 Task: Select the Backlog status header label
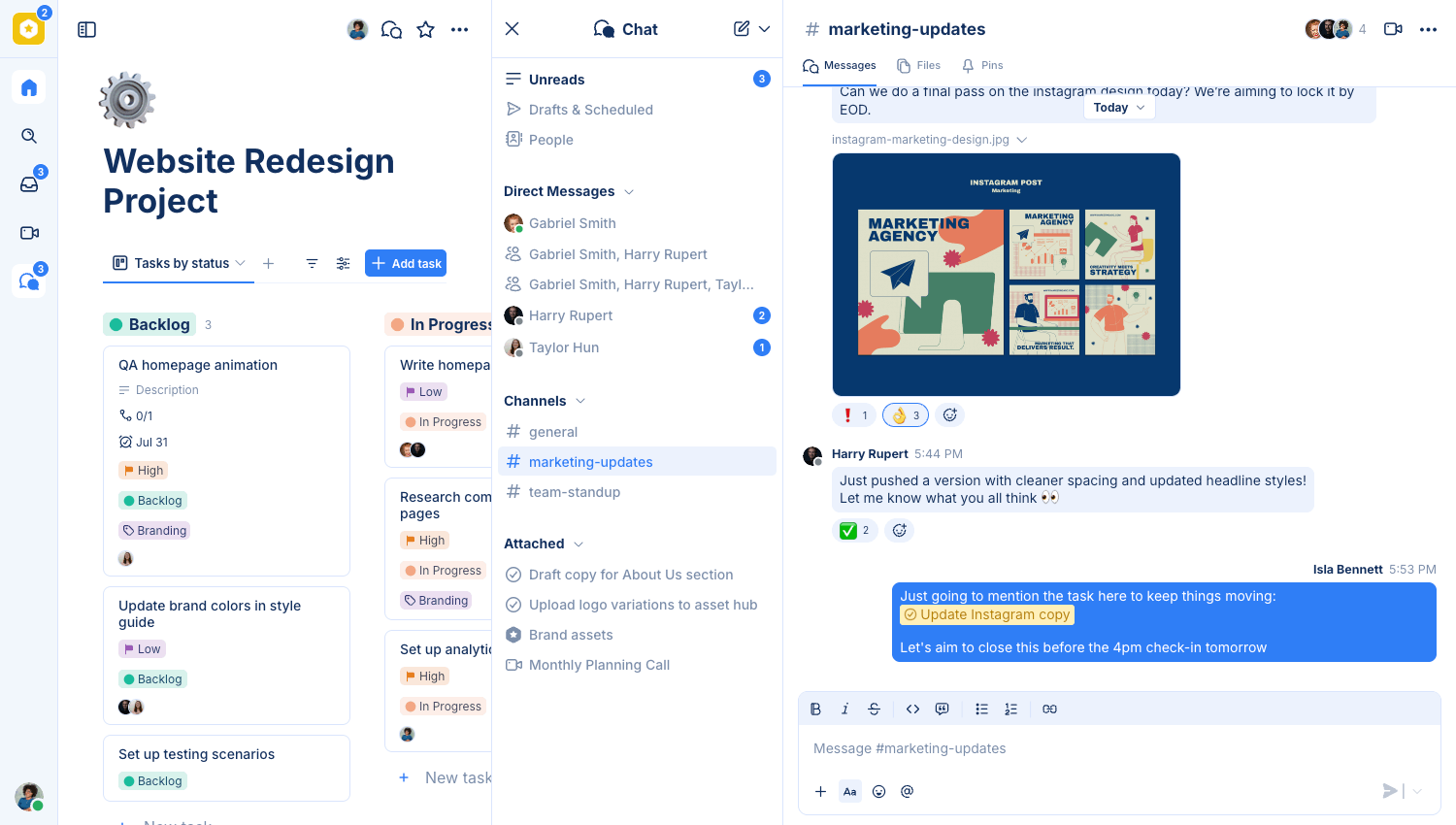pyautogui.click(x=149, y=324)
